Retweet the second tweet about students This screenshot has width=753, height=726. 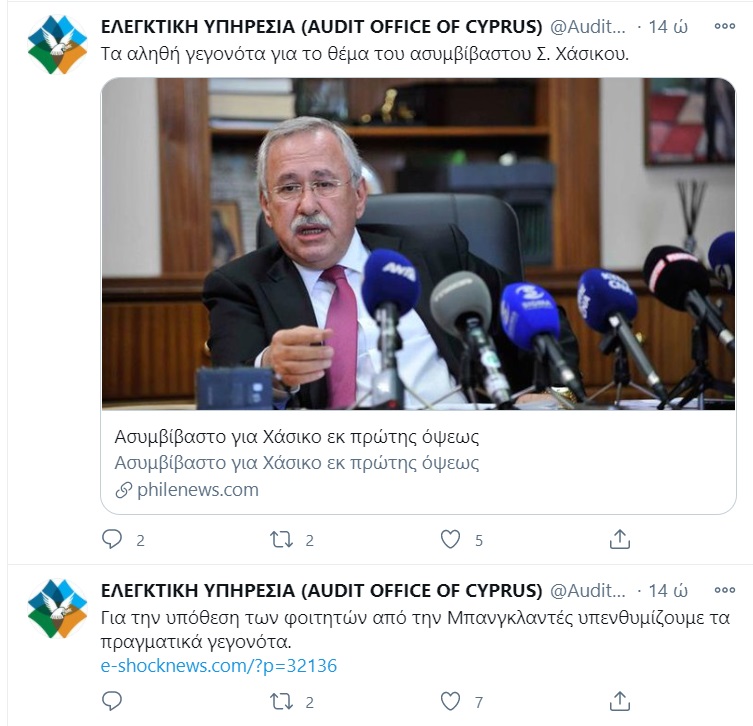pos(281,702)
